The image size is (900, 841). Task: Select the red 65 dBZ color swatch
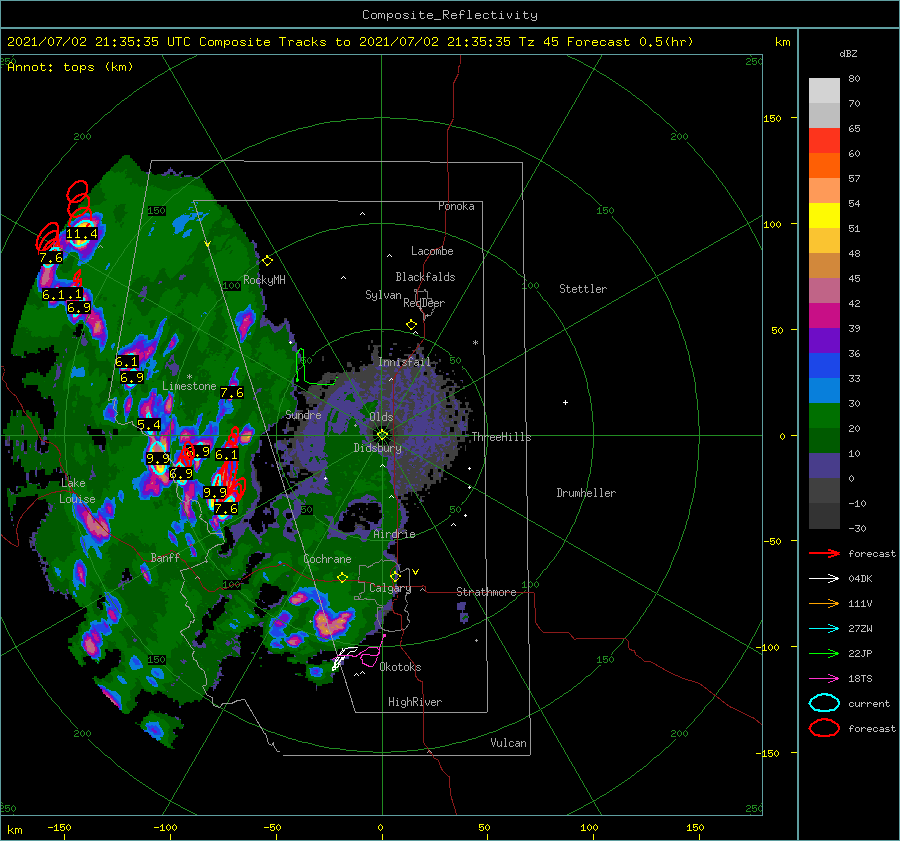pos(824,141)
